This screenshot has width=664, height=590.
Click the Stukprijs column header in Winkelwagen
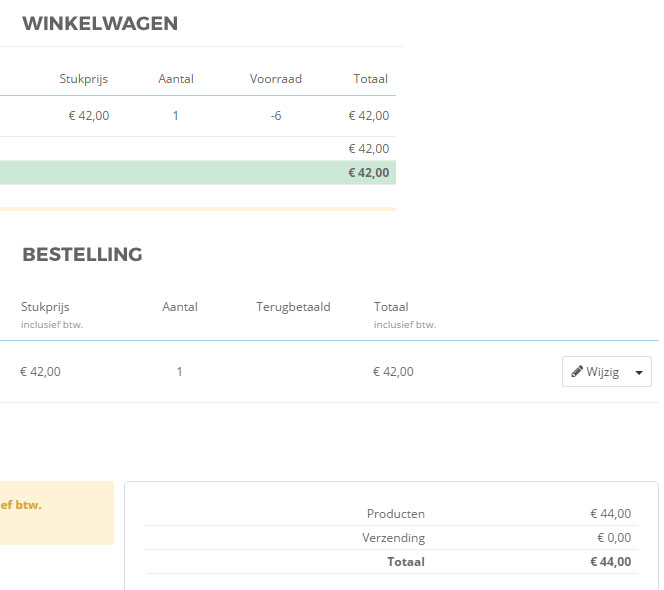(84, 79)
